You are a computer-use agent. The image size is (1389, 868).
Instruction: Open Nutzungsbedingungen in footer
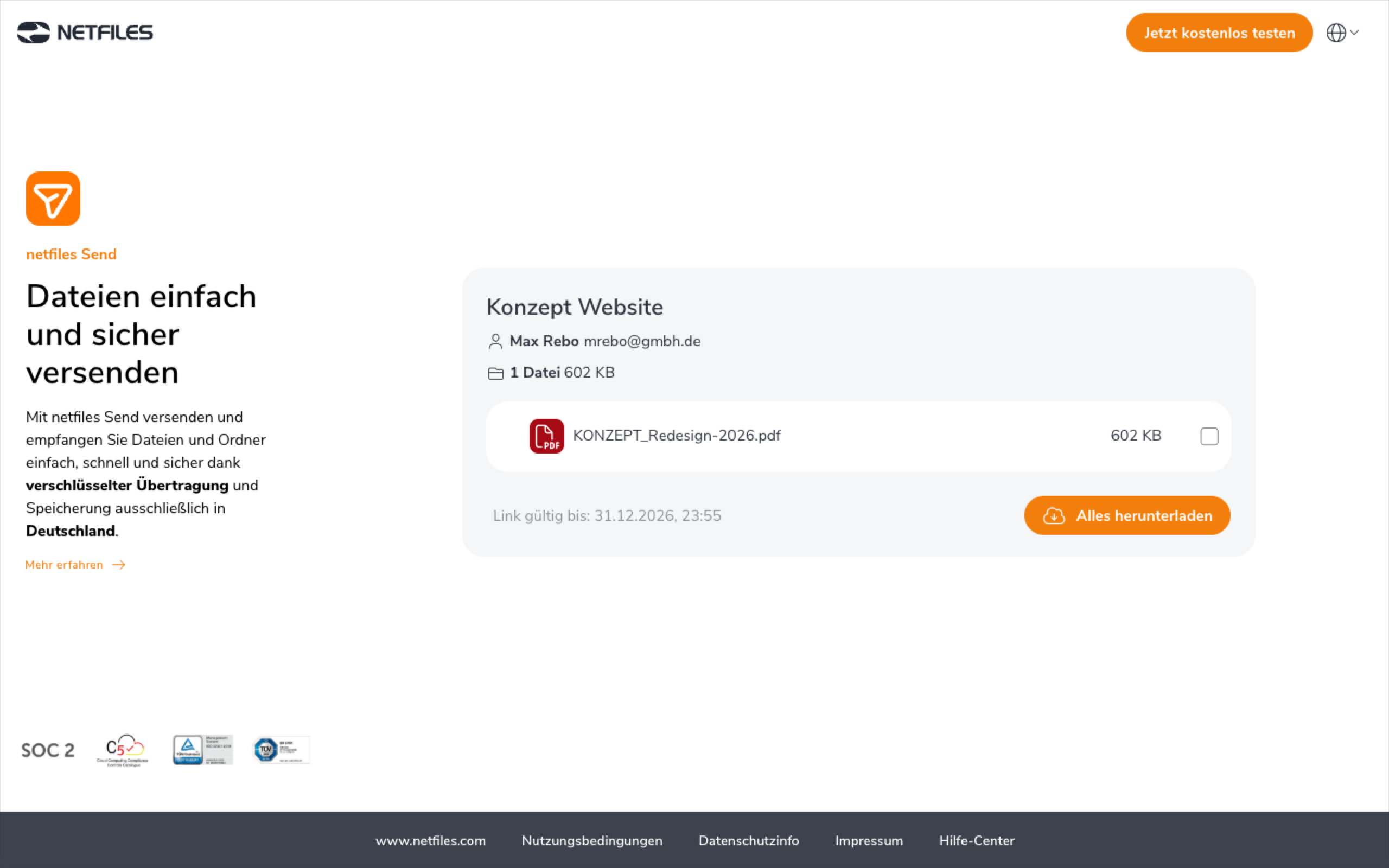[592, 840]
